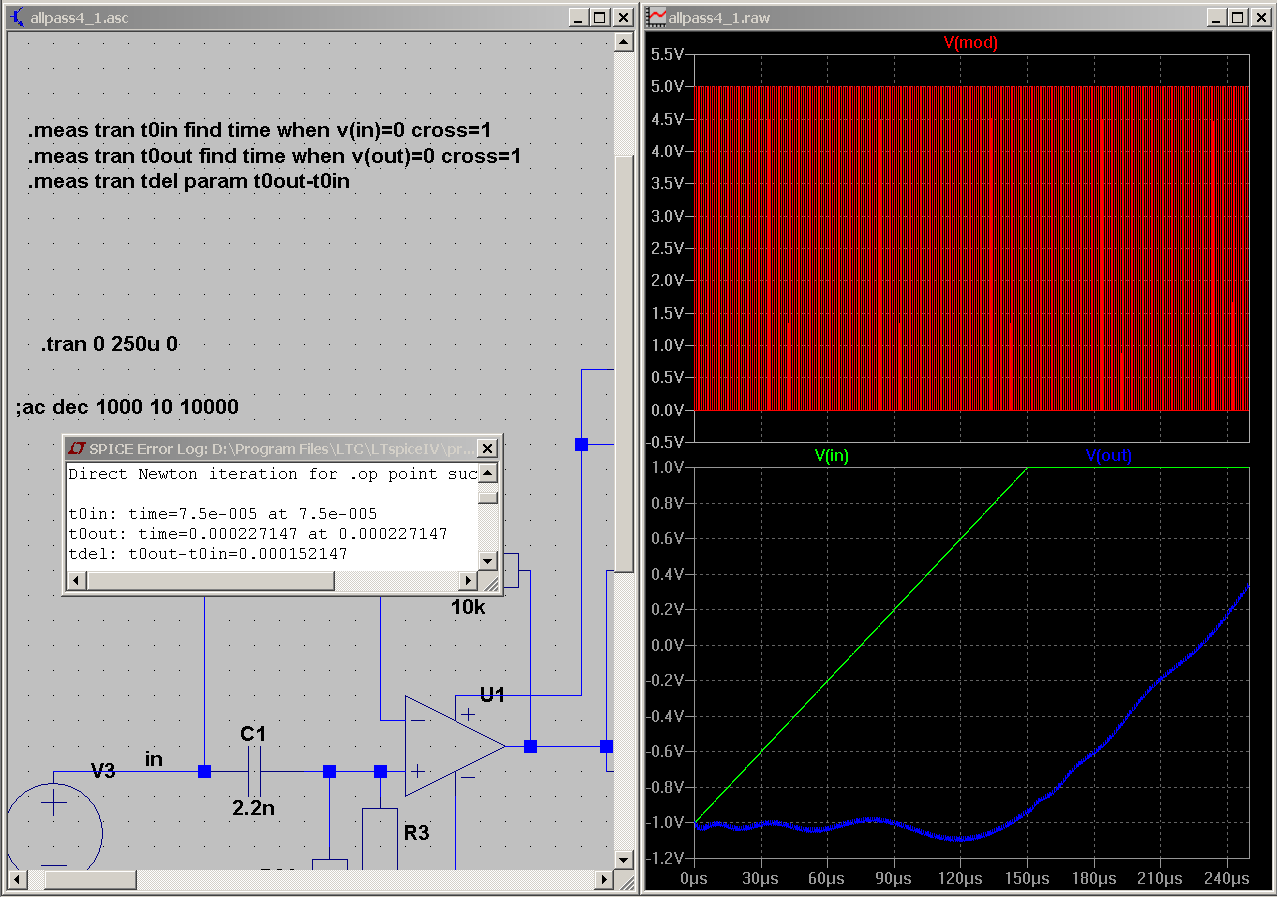Viewport: 1277px width, 897px height.
Task: Click error log horizontal scroll right arrow
Action: (x=467, y=580)
